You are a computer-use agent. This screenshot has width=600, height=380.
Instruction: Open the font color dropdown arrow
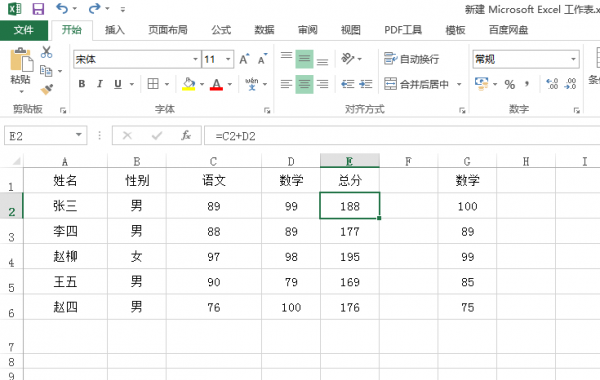(230, 84)
